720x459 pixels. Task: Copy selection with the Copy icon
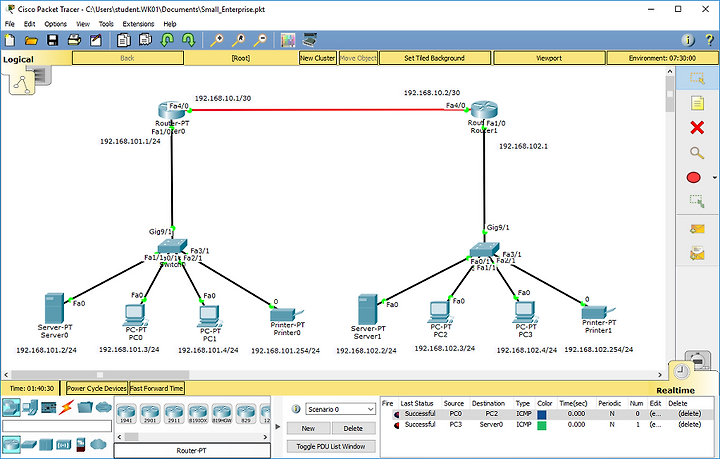(x=123, y=40)
